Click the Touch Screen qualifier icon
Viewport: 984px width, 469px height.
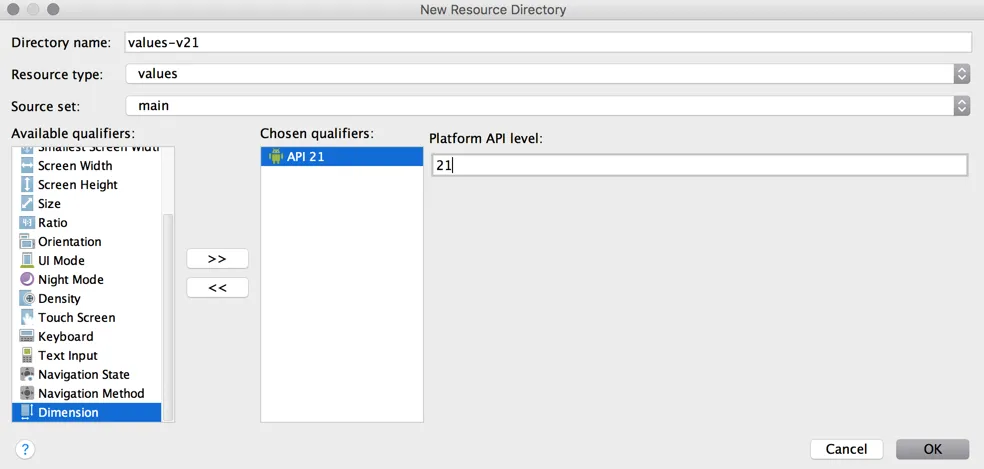pos(27,318)
